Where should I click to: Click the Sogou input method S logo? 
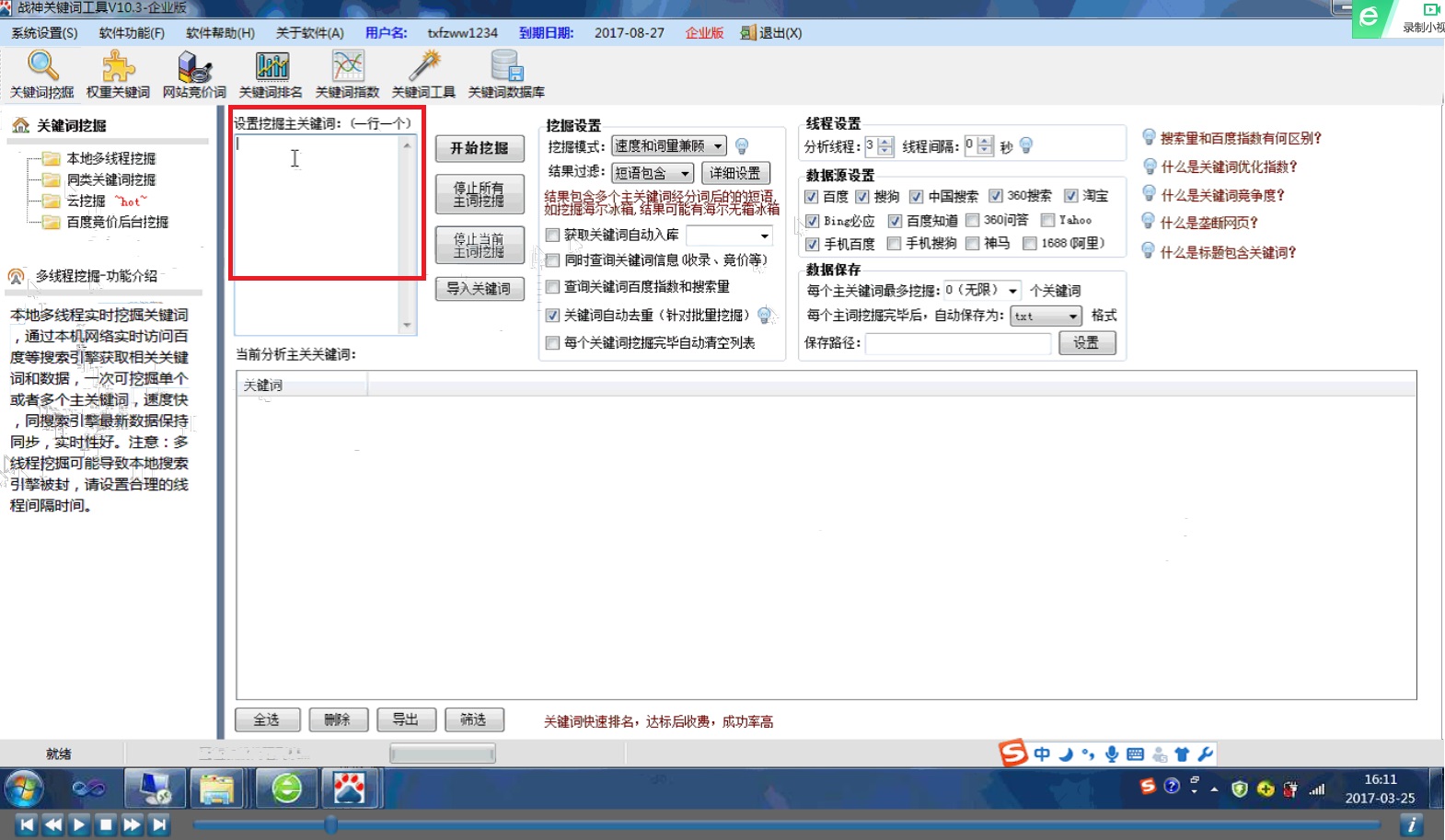point(1013,754)
